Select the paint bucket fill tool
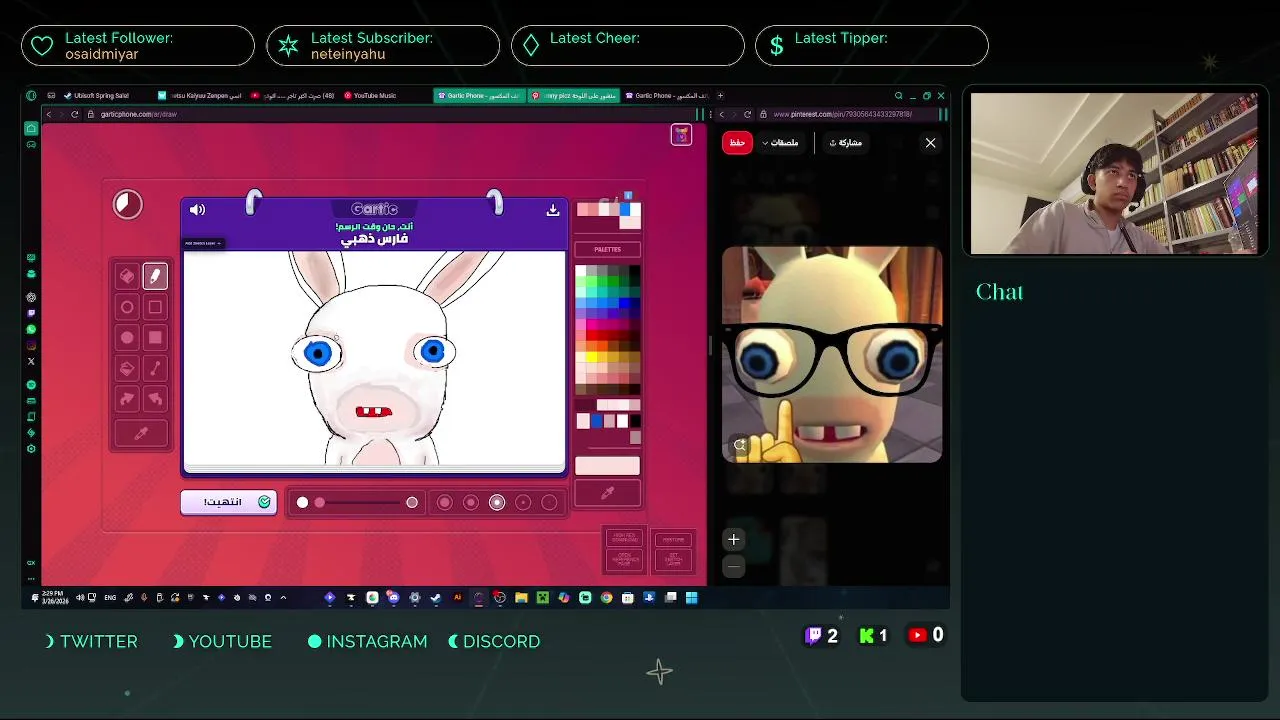The width and height of the screenshot is (1280, 720). pyautogui.click(x=127, y=369)
